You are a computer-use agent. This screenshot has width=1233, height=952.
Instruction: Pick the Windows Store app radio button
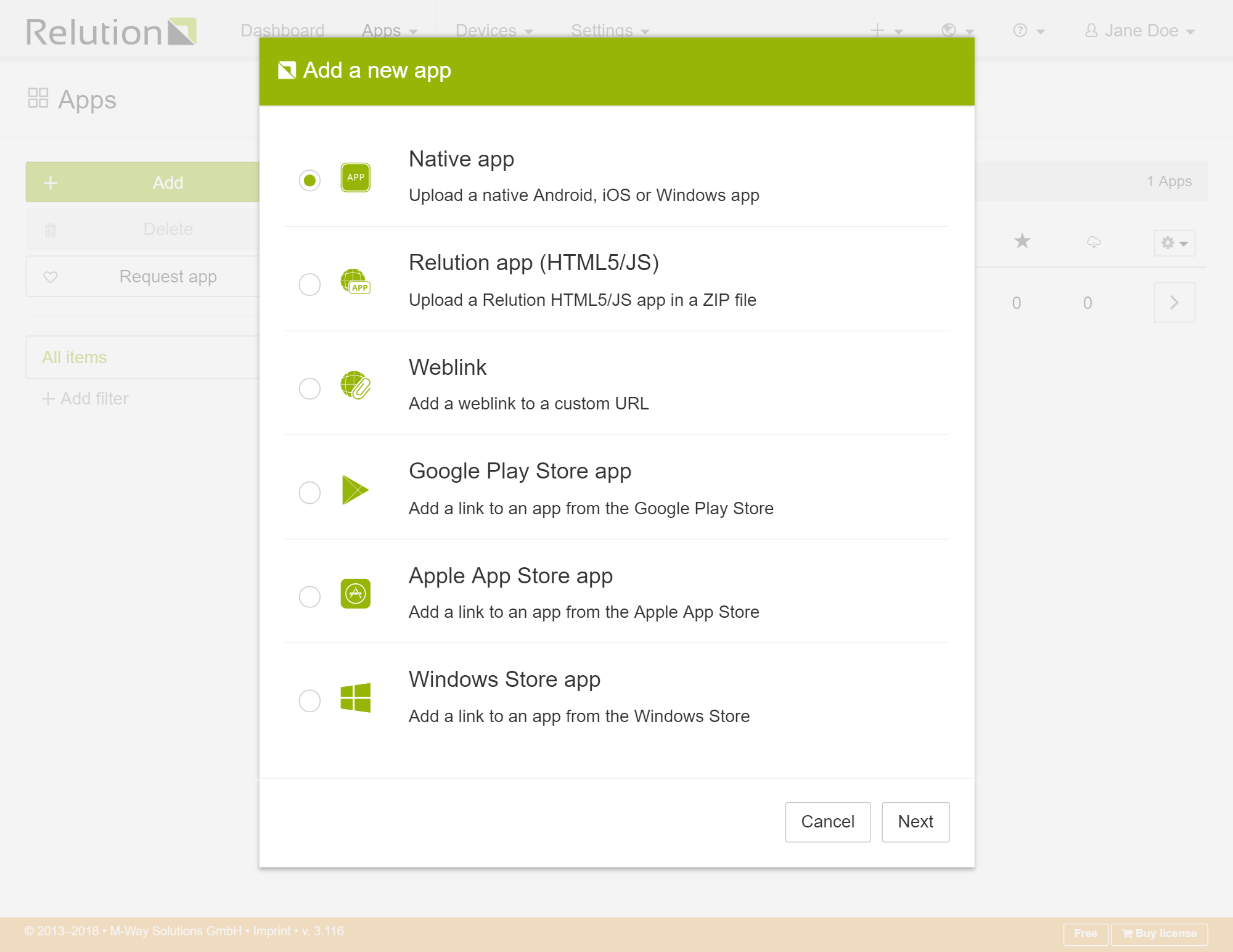[x=309, y=700]
